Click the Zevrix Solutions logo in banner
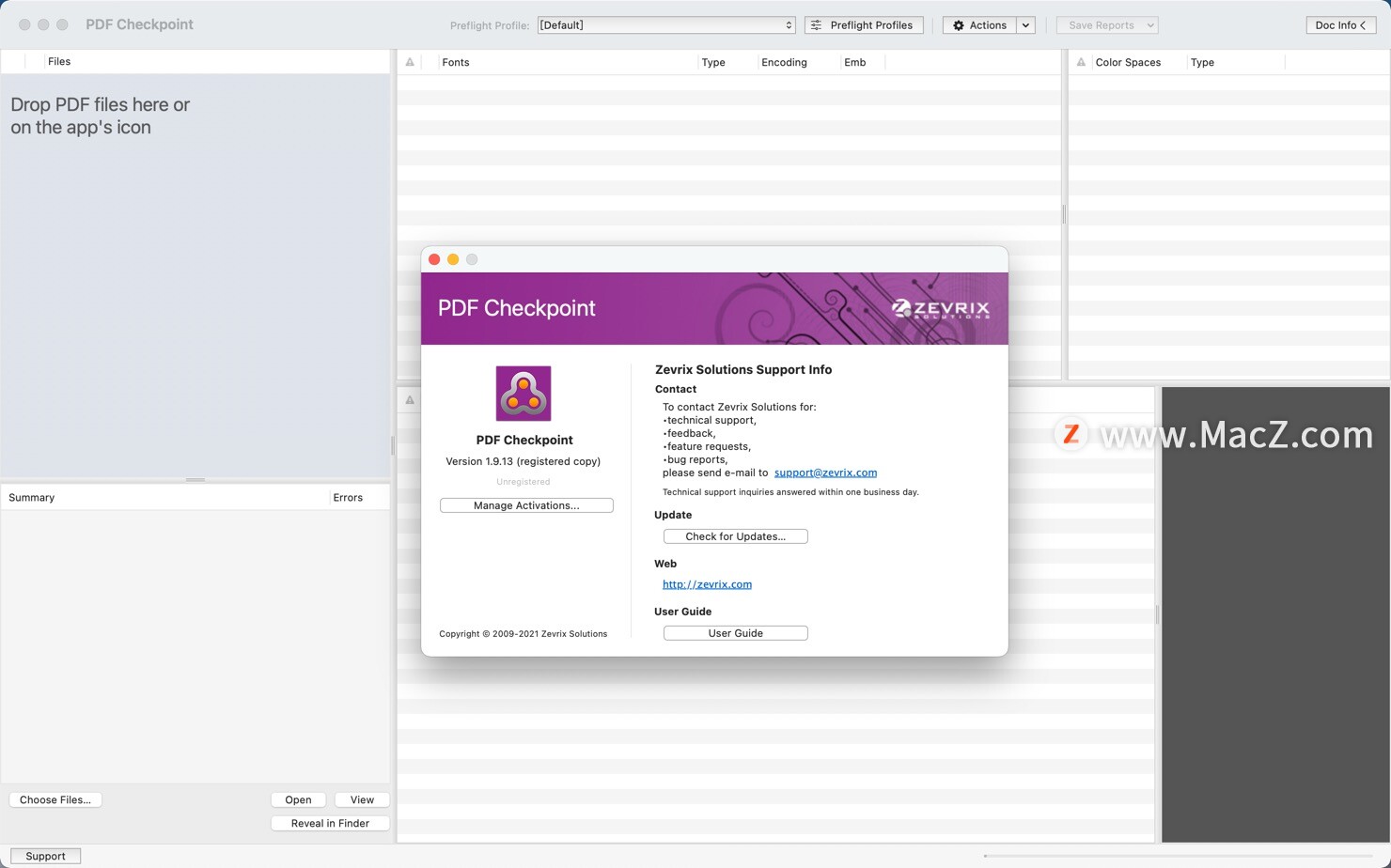1391x868 pixels. pyautogui.click(x=940, y=309)
